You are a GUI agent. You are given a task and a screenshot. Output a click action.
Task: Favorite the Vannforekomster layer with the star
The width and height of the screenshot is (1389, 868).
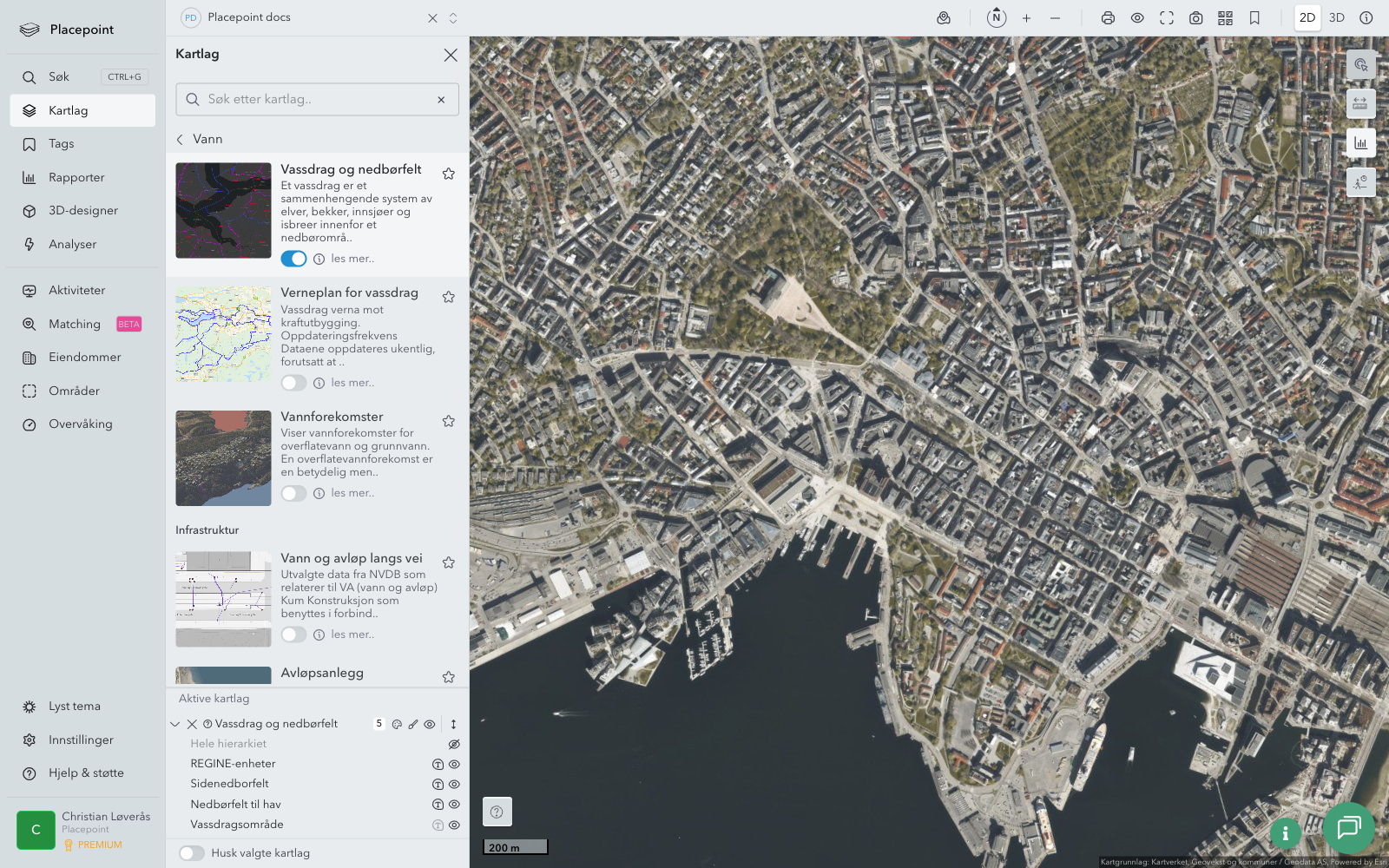tap(449, 421)
